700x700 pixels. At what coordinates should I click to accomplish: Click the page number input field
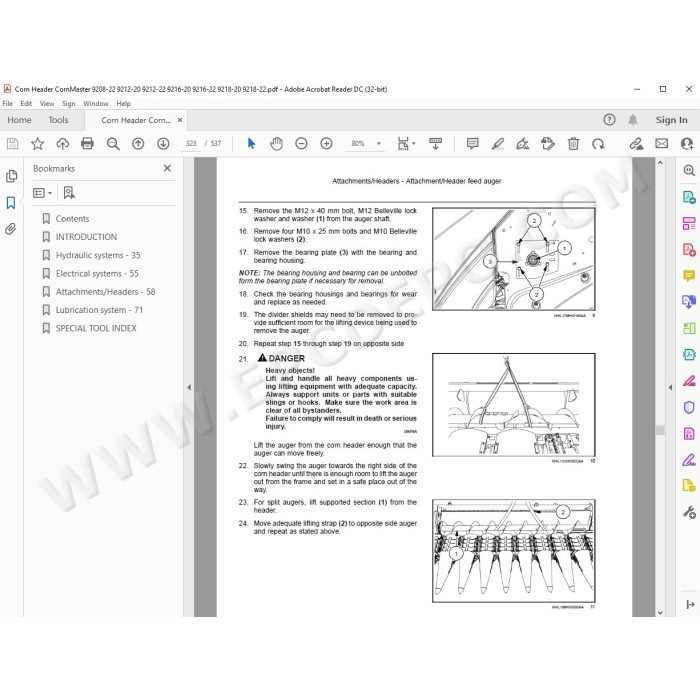coord(191,144)
